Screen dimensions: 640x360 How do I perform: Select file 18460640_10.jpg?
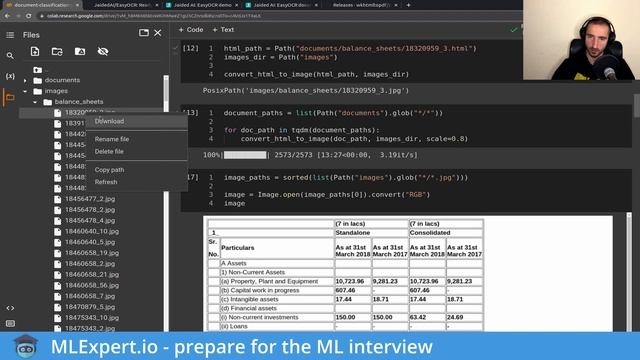tap(92, 231)
